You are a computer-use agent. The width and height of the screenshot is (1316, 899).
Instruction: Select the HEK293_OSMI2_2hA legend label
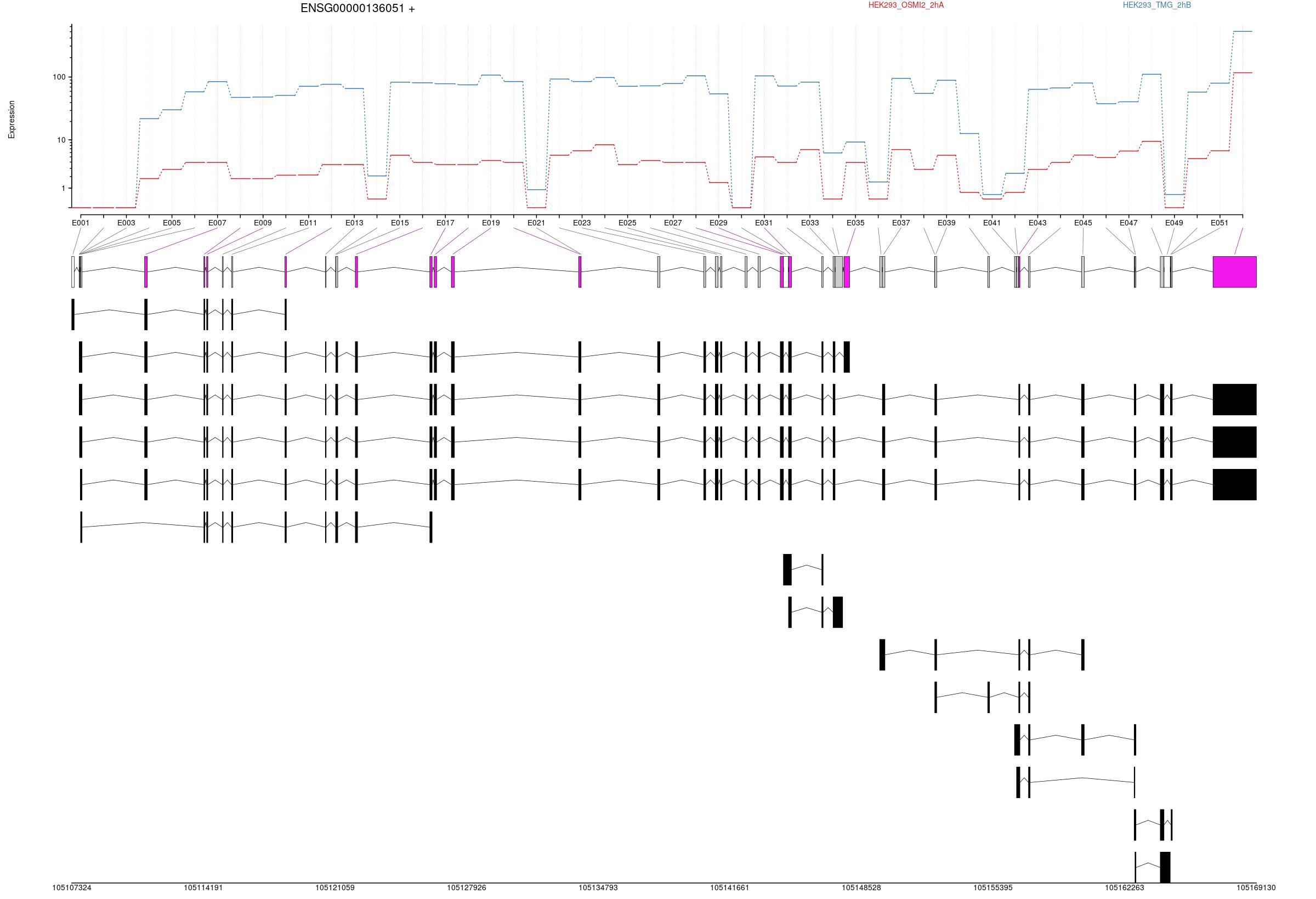click(x=906, y=5)
